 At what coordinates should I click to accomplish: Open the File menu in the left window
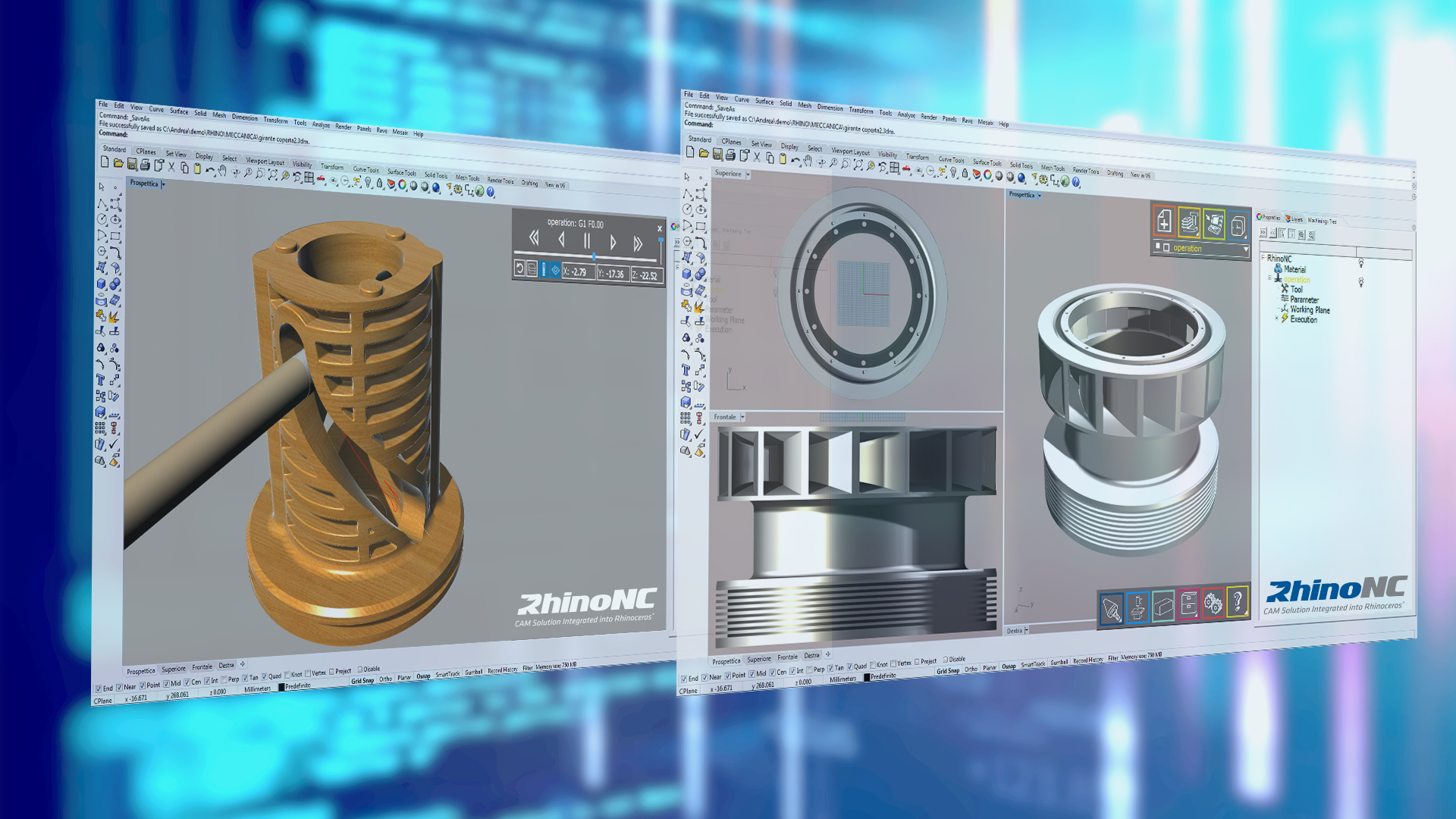(103, 104)
